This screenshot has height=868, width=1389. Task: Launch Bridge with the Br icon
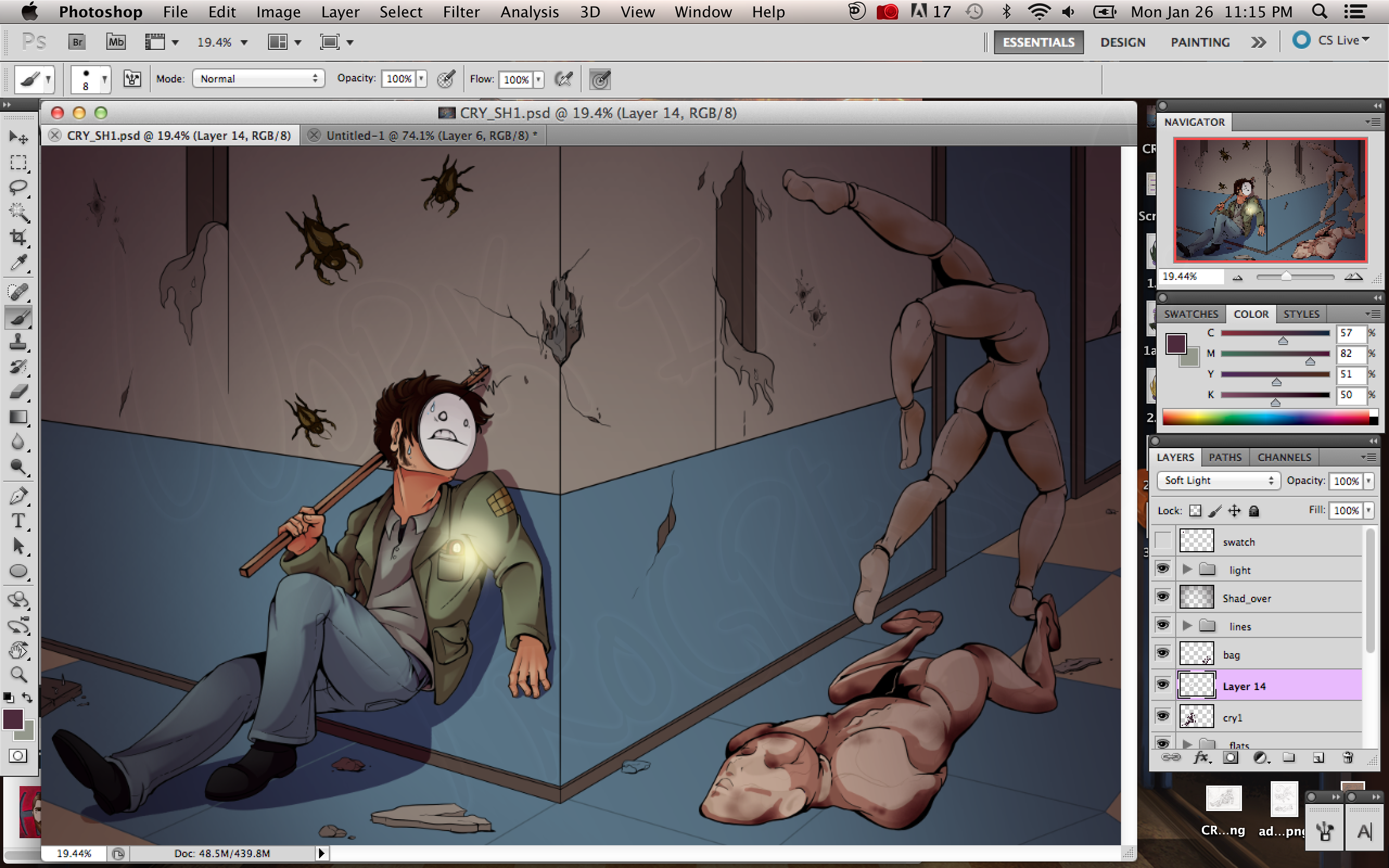(x=77, y=42)
